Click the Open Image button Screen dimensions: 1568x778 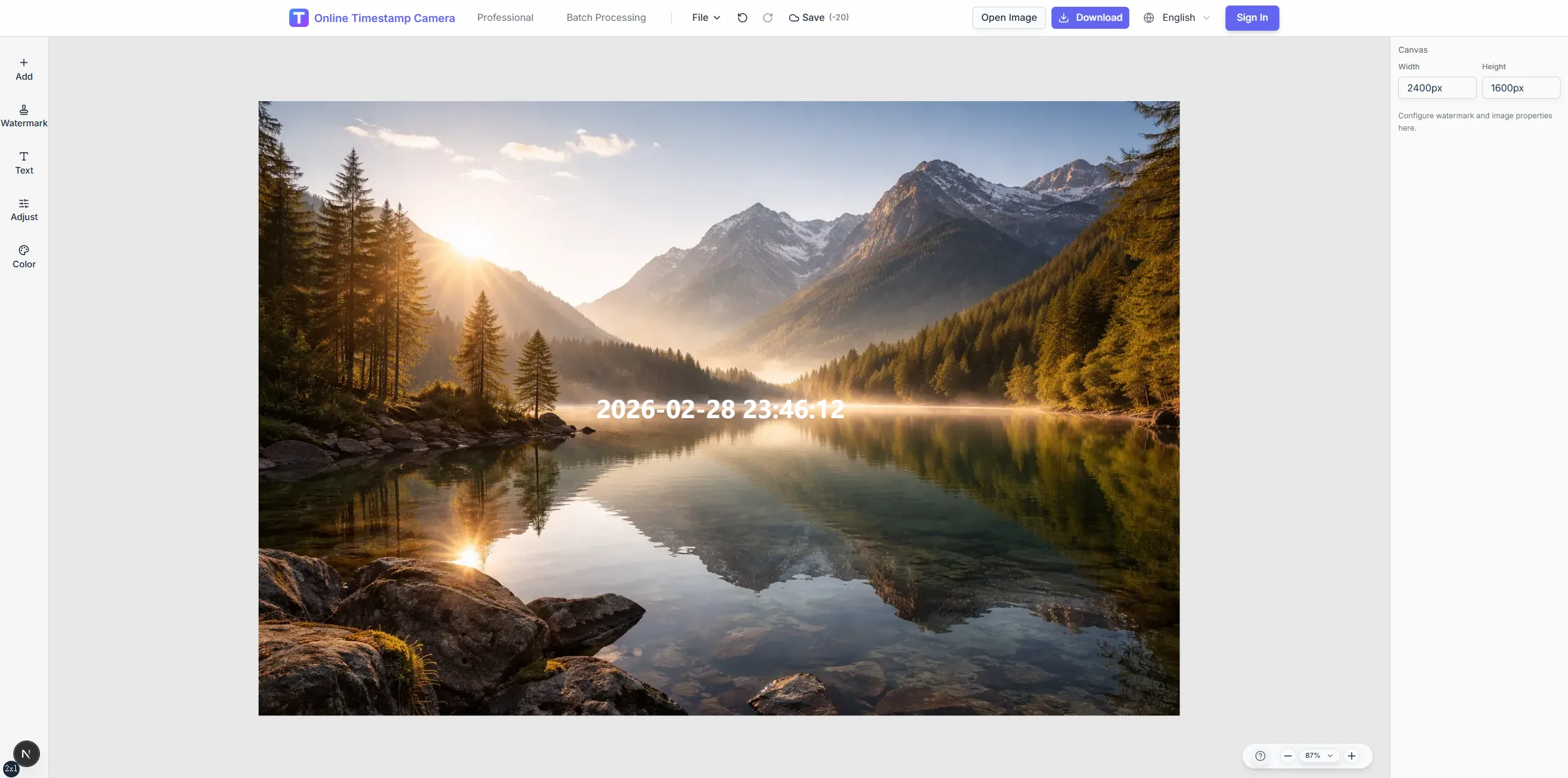pyautogui.click(x=1009, y=18)
